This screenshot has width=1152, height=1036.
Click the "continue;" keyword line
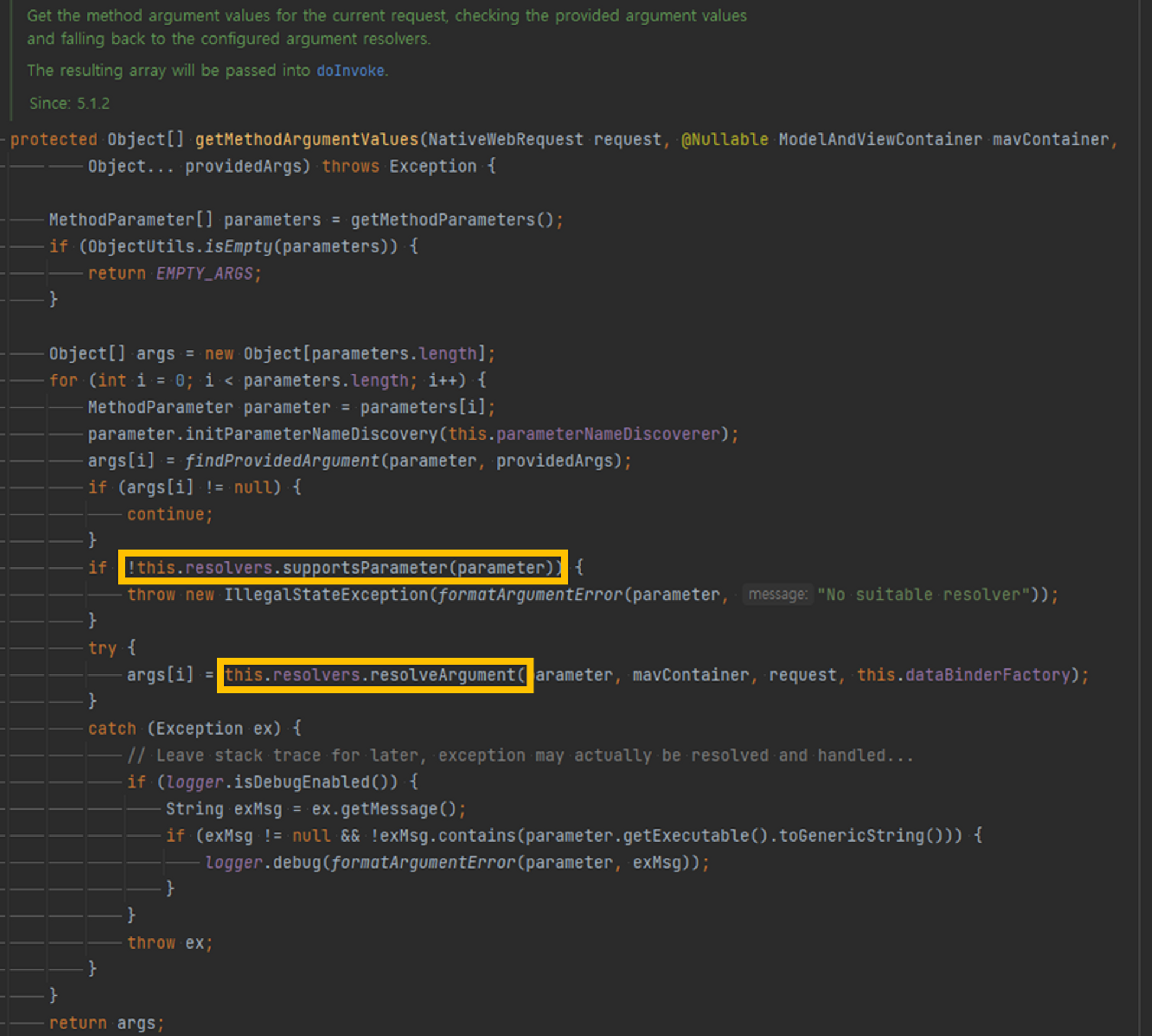pos(170,514)
